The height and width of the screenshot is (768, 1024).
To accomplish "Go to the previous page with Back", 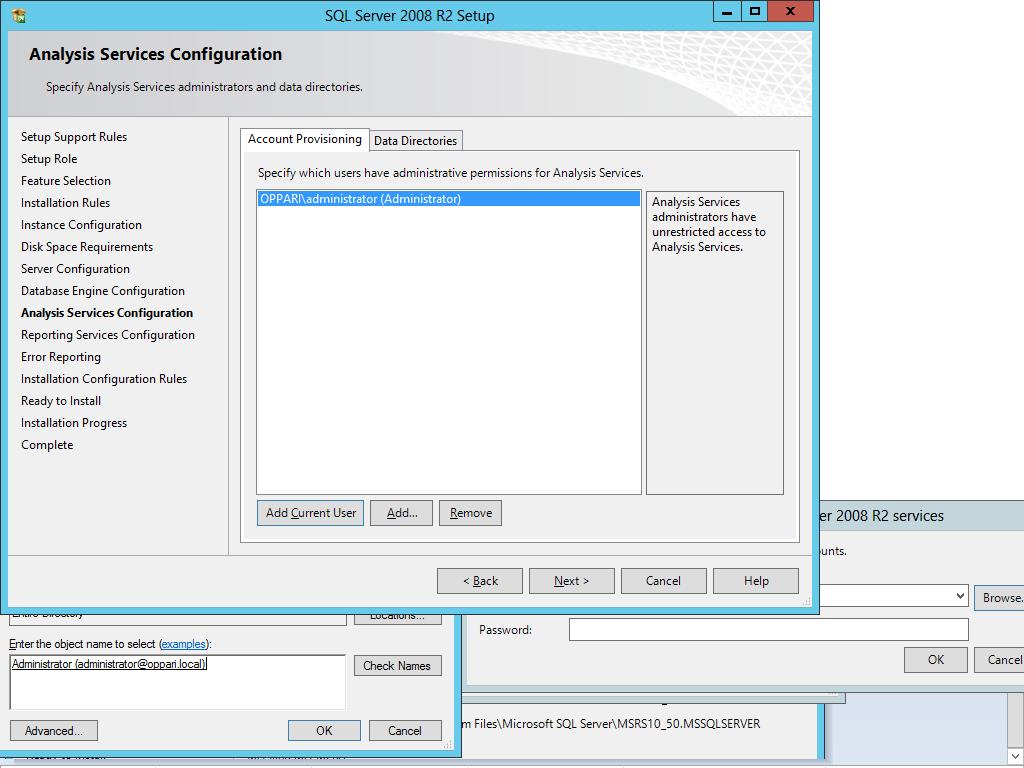I will (x=480, y=581).
